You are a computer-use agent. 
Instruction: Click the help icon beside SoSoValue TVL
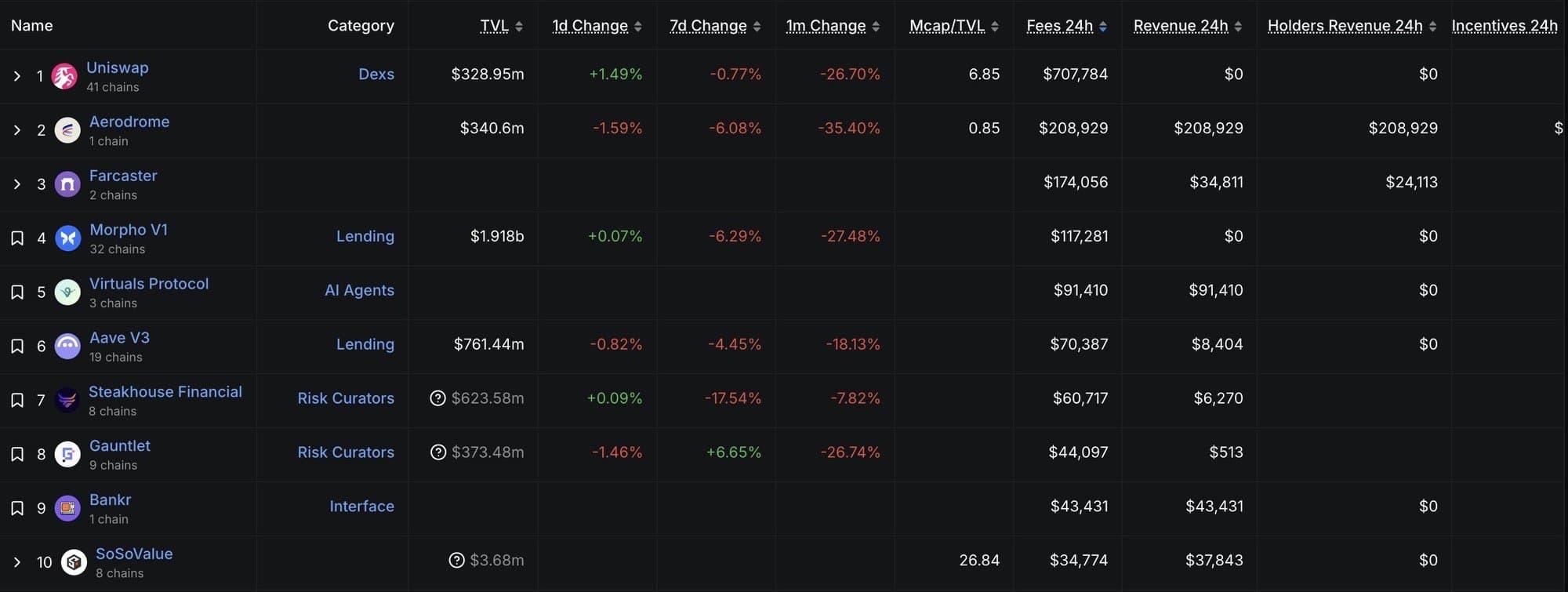456,560
